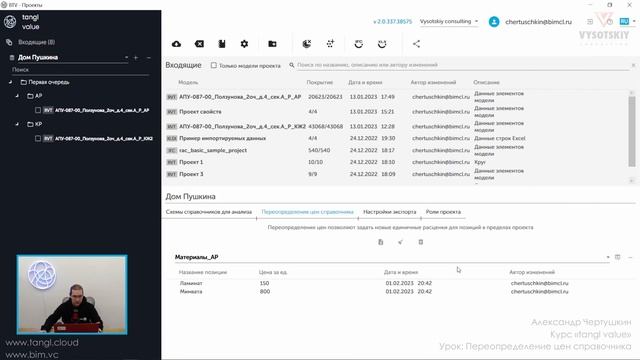Click the minus icon beside Материалы_АР dropdown
The width and height of the screenshot is (640, 360).
[630, 257]
